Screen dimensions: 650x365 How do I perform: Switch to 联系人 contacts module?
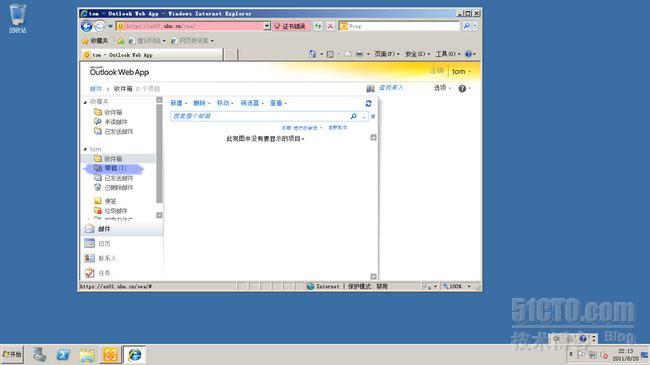point(122,258)
